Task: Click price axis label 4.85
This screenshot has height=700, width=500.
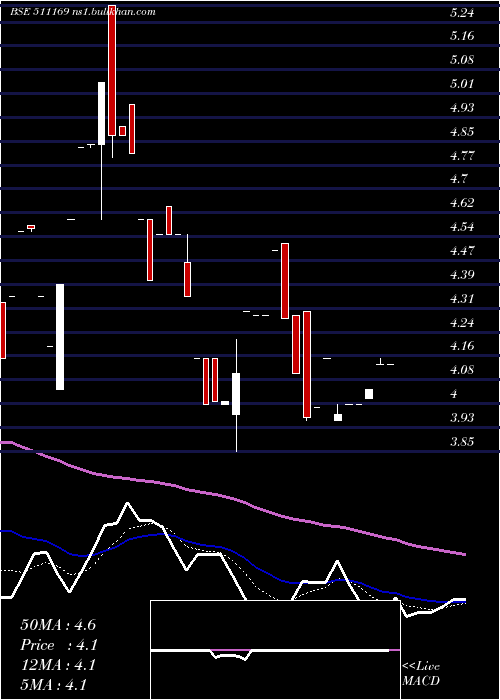Action: click(x=462, y=132)
